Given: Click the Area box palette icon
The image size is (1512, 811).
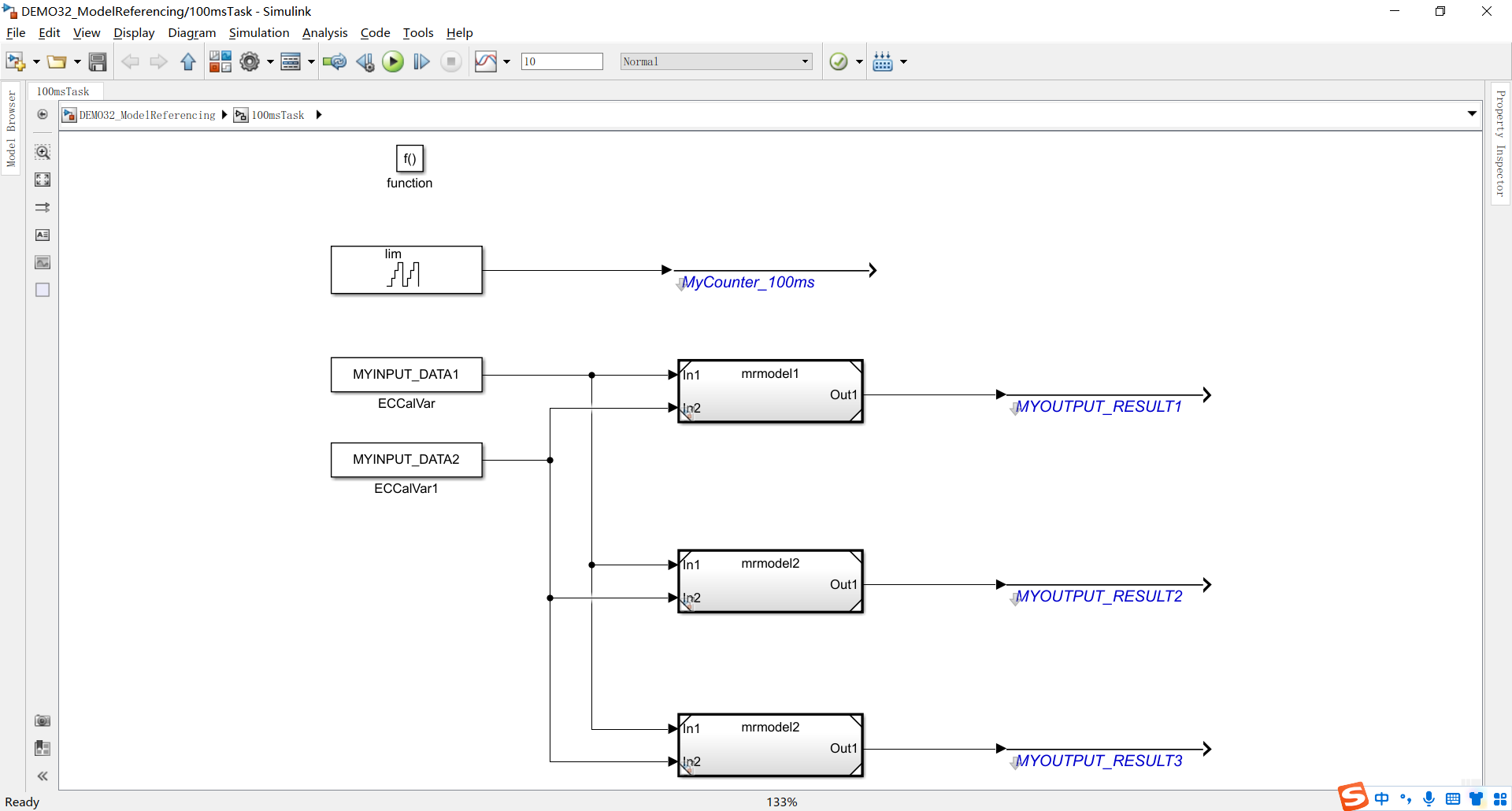Looking at the screenshot, I should [x=43, y=290].
